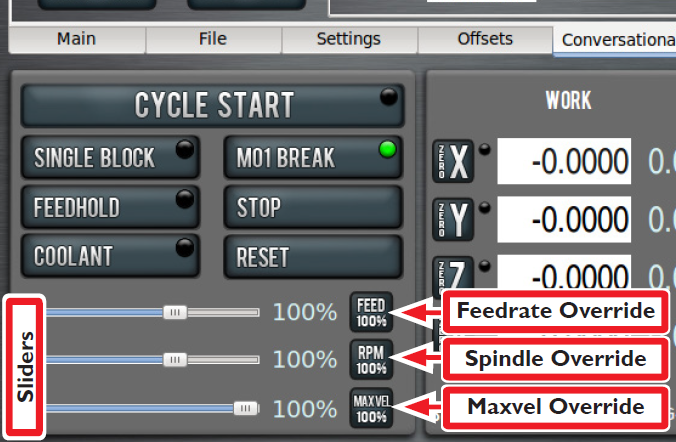Reset feed override with FEED 100% button
Image resolution: width=676 pixels, height=442 pixels.
371,313
